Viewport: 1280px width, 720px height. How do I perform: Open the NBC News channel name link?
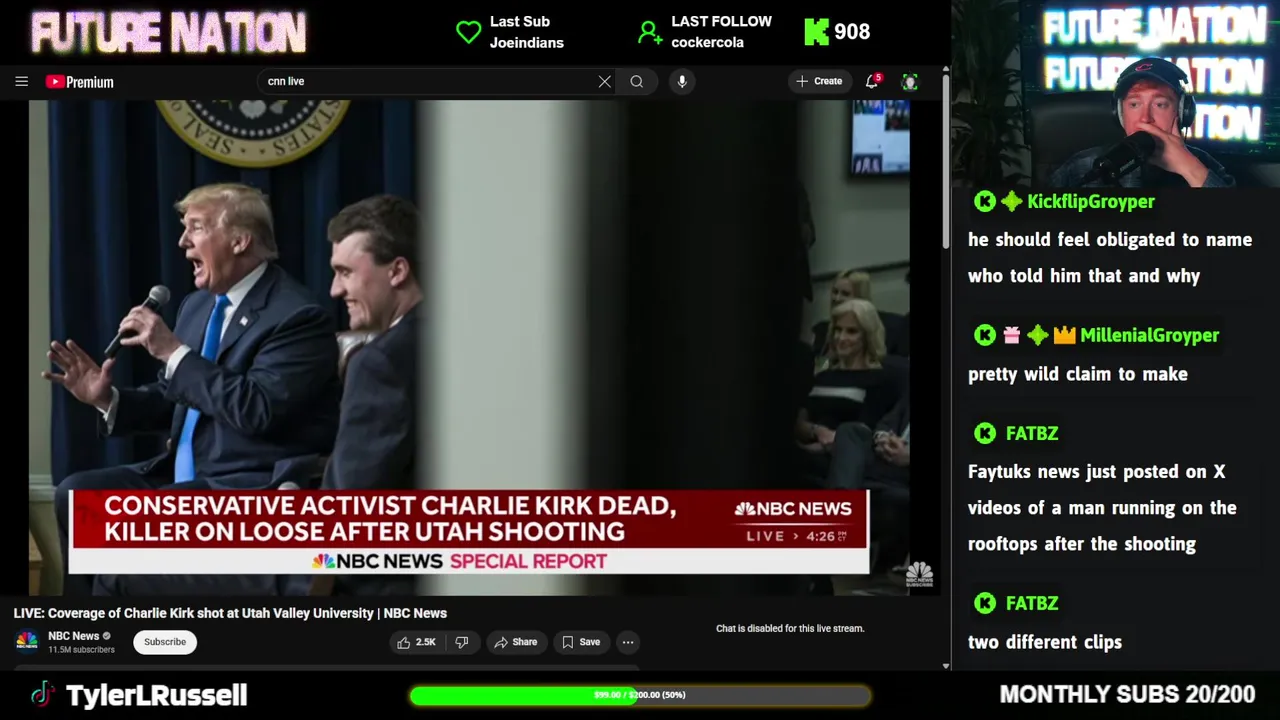[x=74, y=636]
